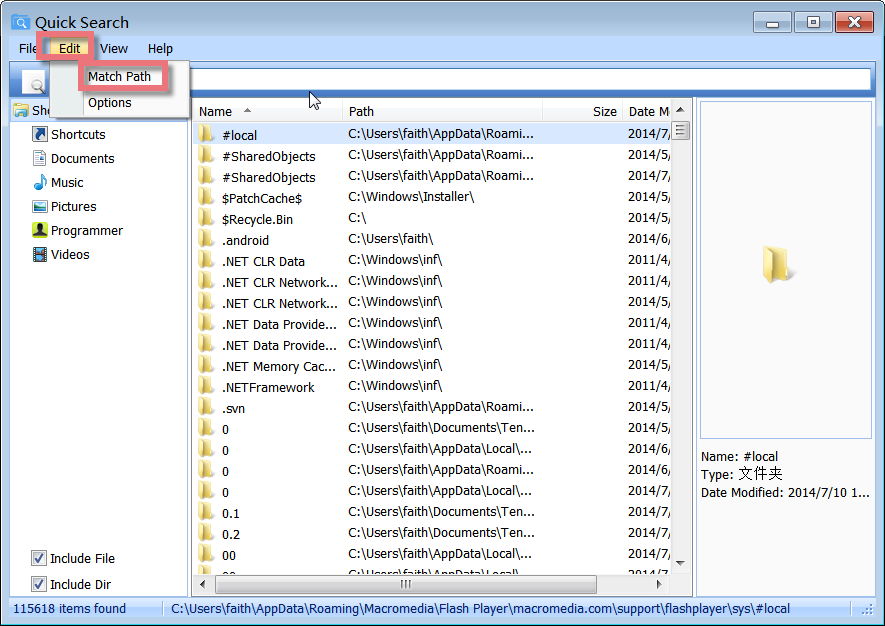This screenshot has width=885, height=626.
Task: Click the Help menu item
Action: tap(160, 48)
